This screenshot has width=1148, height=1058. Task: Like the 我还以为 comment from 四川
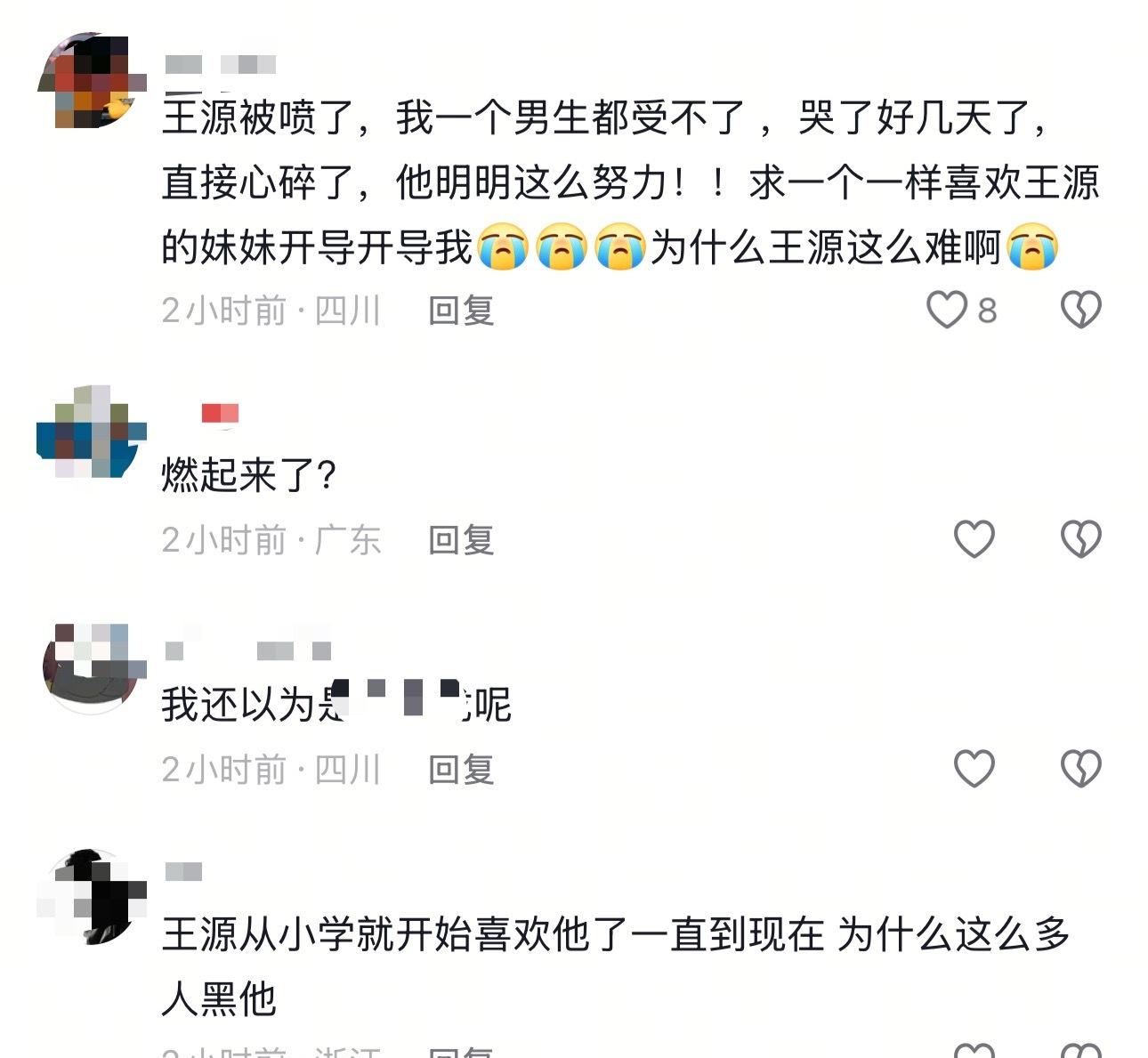pyautogui.click(x=974, y=768)
